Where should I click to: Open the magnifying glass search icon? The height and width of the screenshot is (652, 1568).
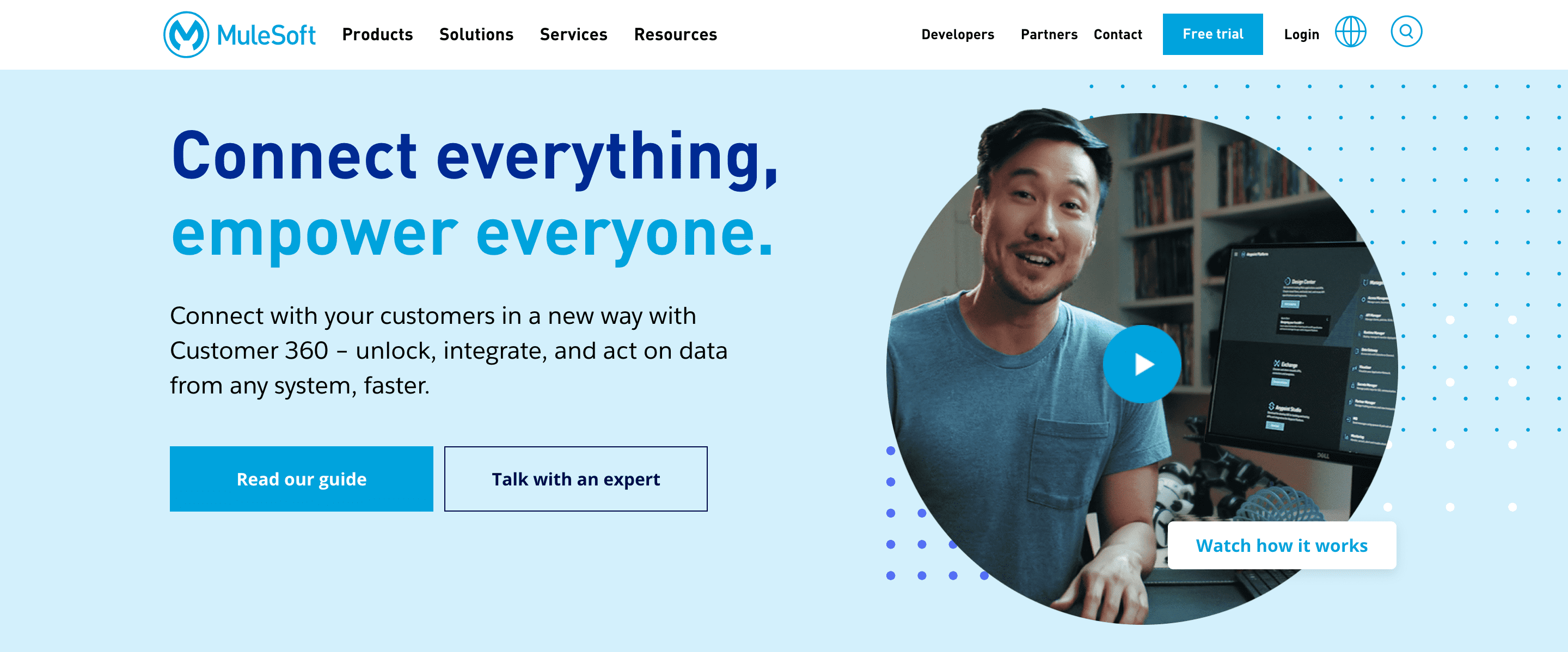[1406, 32]
